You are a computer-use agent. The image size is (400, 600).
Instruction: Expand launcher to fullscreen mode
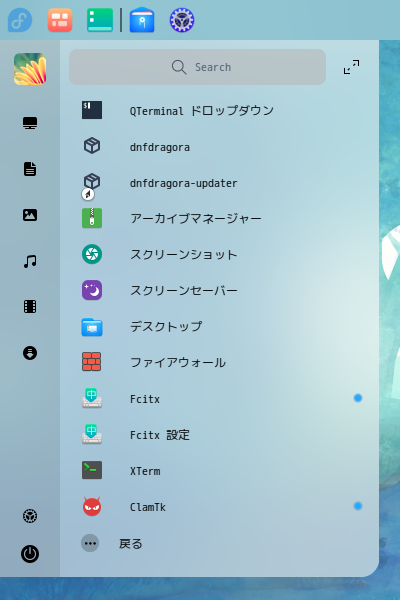click(351, 67)
